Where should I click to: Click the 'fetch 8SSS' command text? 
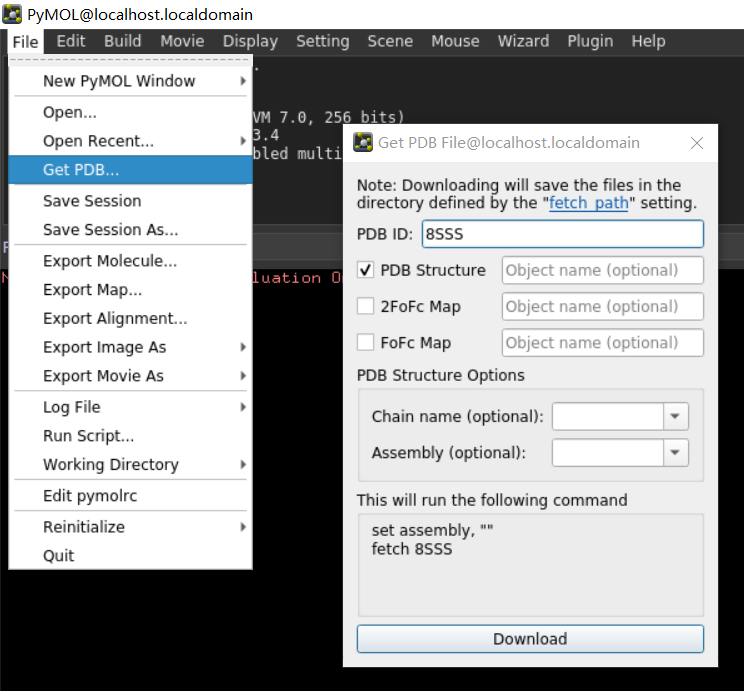tap(412, 549)
